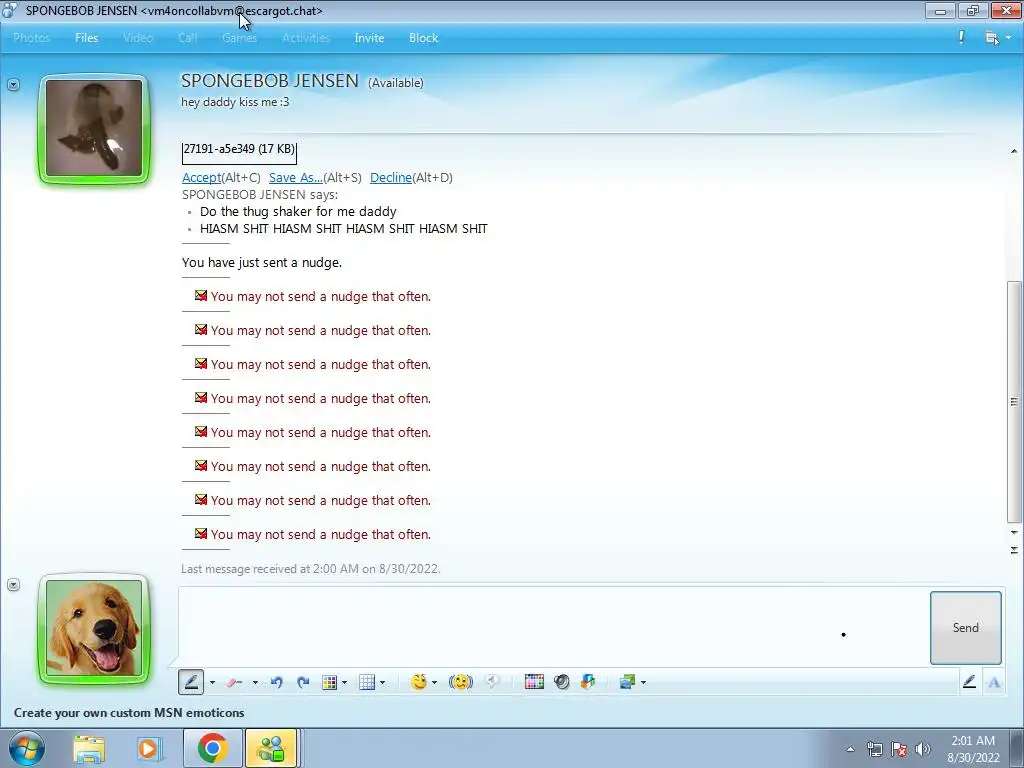Click into the message input box
The height and width of the screenshot is (768, 1024).
[552, 626]
